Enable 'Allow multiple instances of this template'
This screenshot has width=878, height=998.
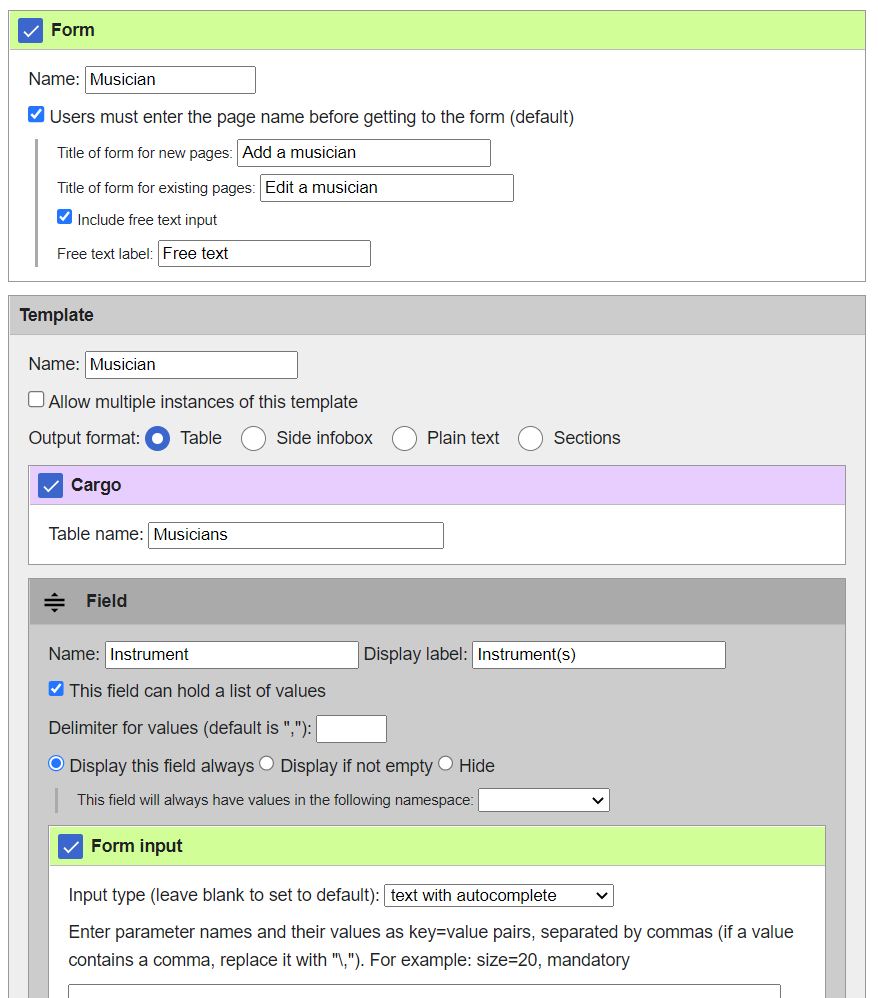click(x=36, y=400)
